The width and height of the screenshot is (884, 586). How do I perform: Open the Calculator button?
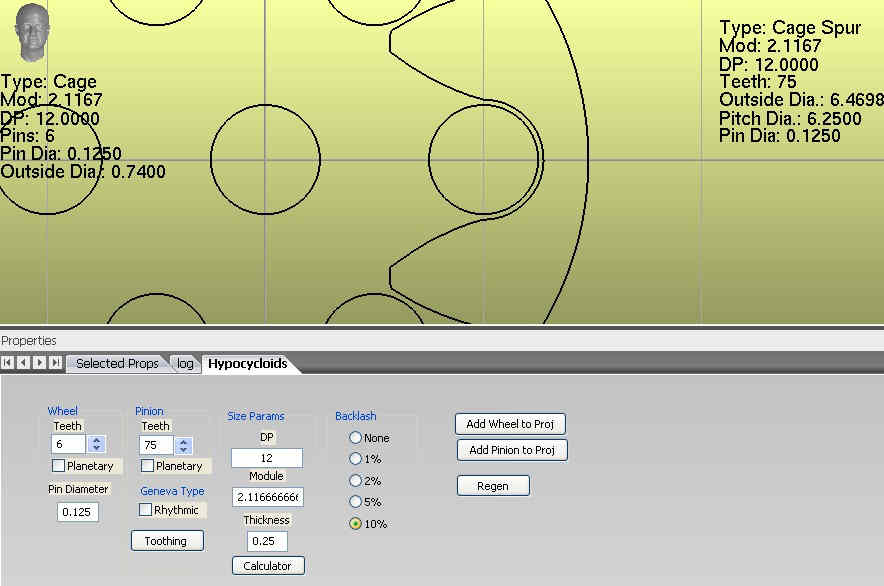pyautogui.click(x=268, y=566)
